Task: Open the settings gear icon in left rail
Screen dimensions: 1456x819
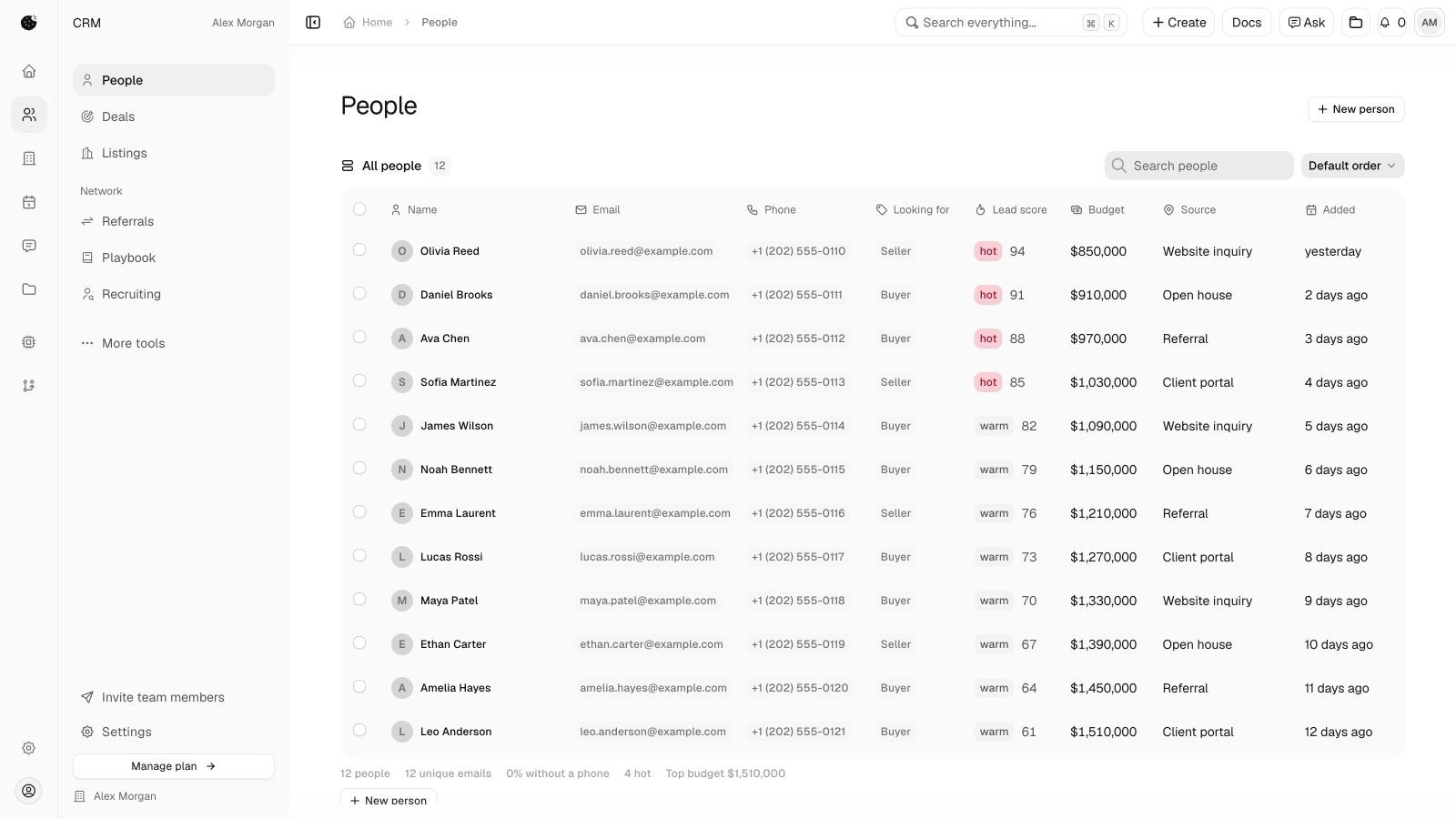Action: click(29, 748)
